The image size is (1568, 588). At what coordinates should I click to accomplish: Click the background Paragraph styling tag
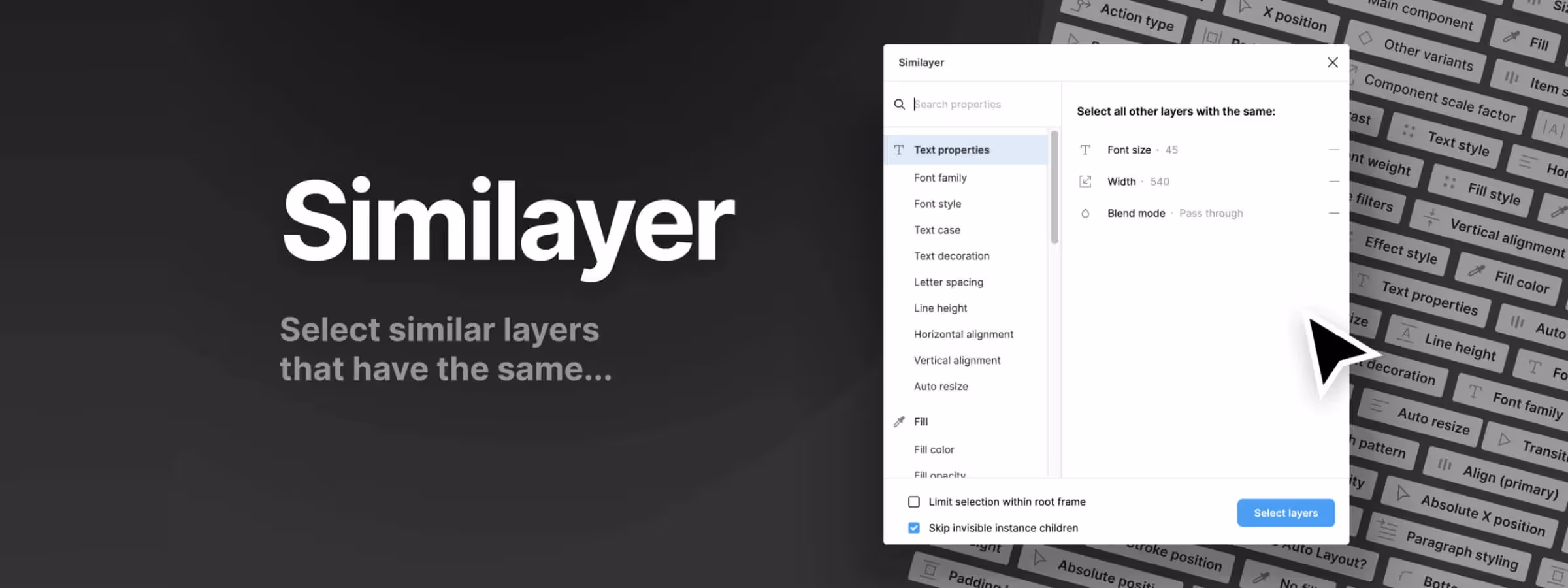1447,548
